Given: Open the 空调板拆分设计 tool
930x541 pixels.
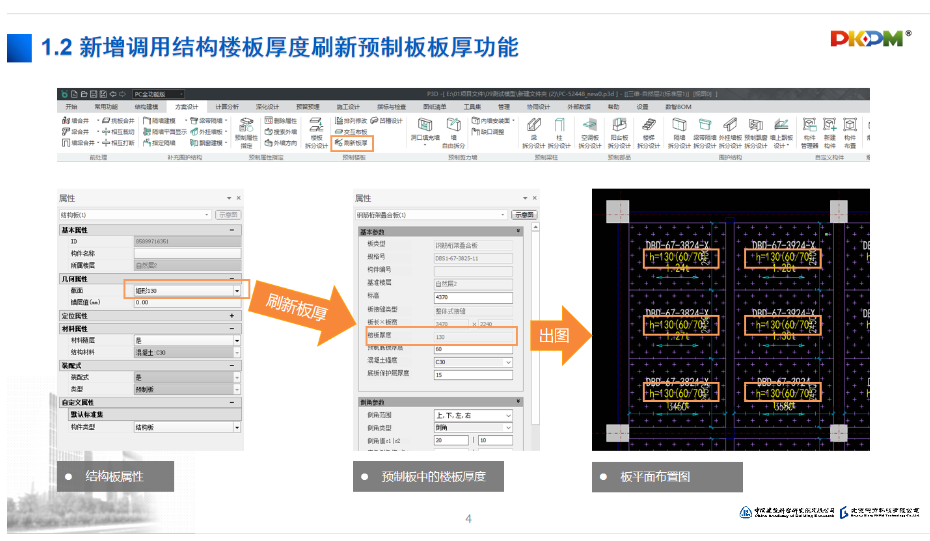Looking at the screenshot, I should point(590,133).
